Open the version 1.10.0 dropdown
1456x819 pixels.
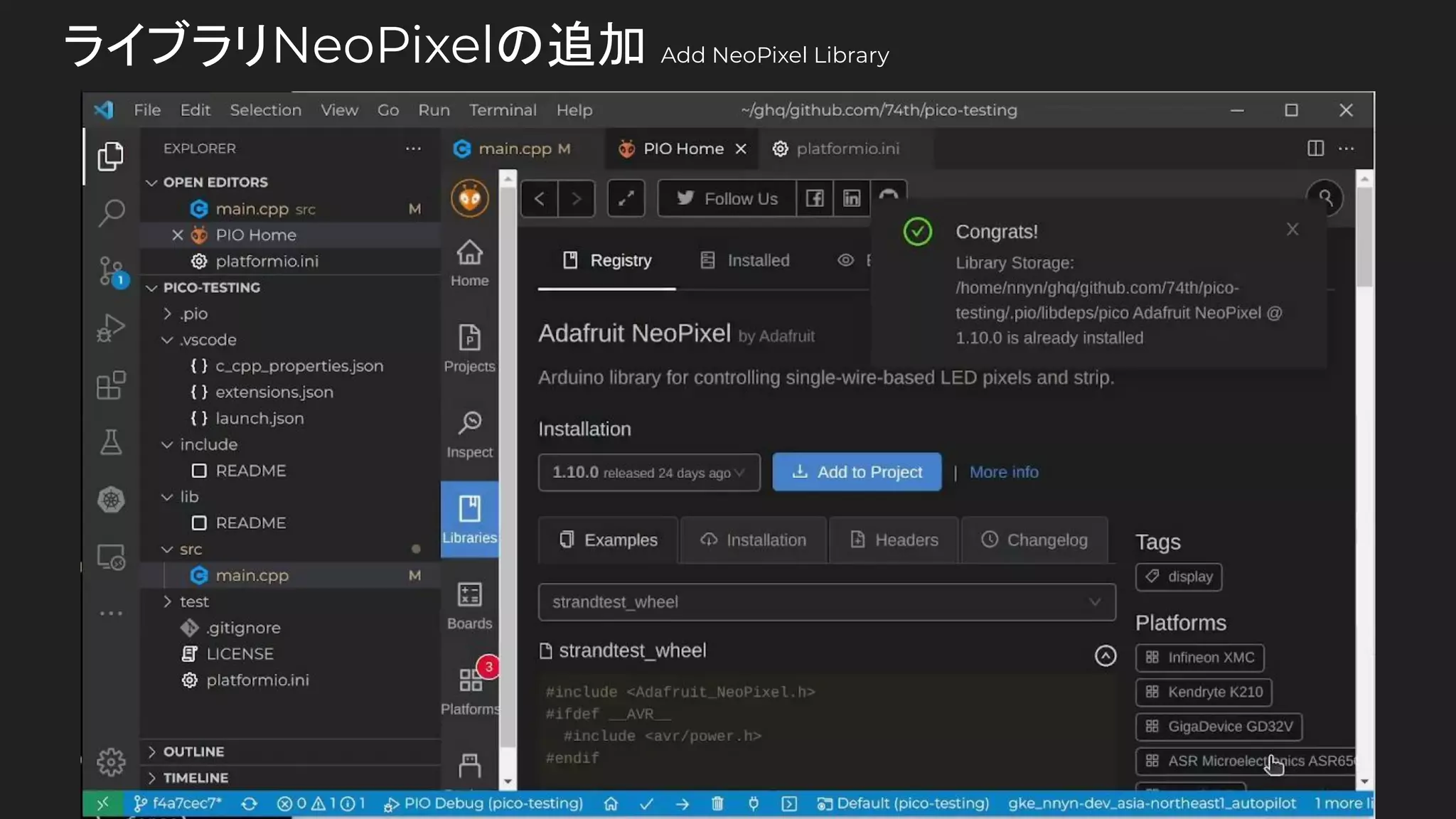[x=649, y=472]
